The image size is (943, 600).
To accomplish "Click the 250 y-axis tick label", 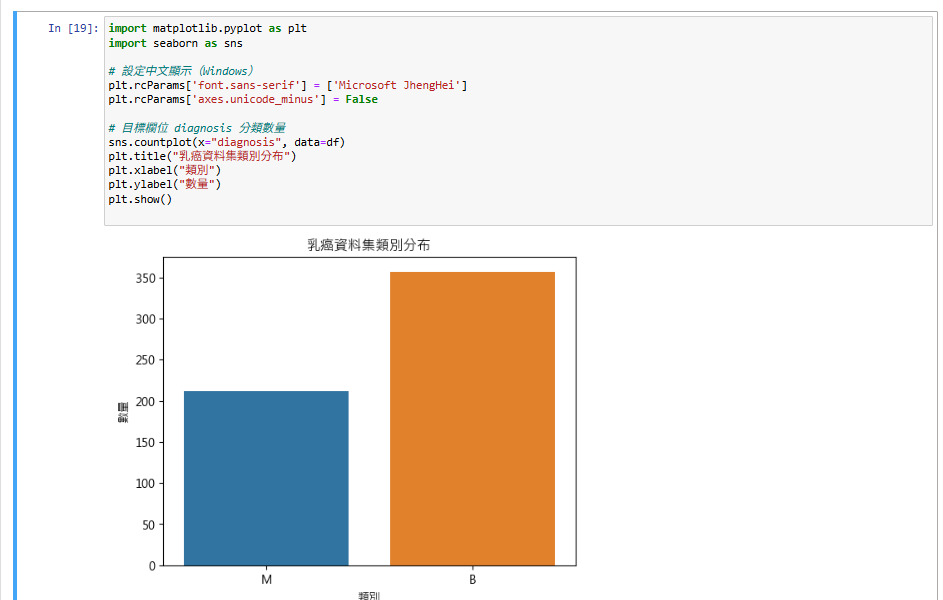I will tap(146, 360).
